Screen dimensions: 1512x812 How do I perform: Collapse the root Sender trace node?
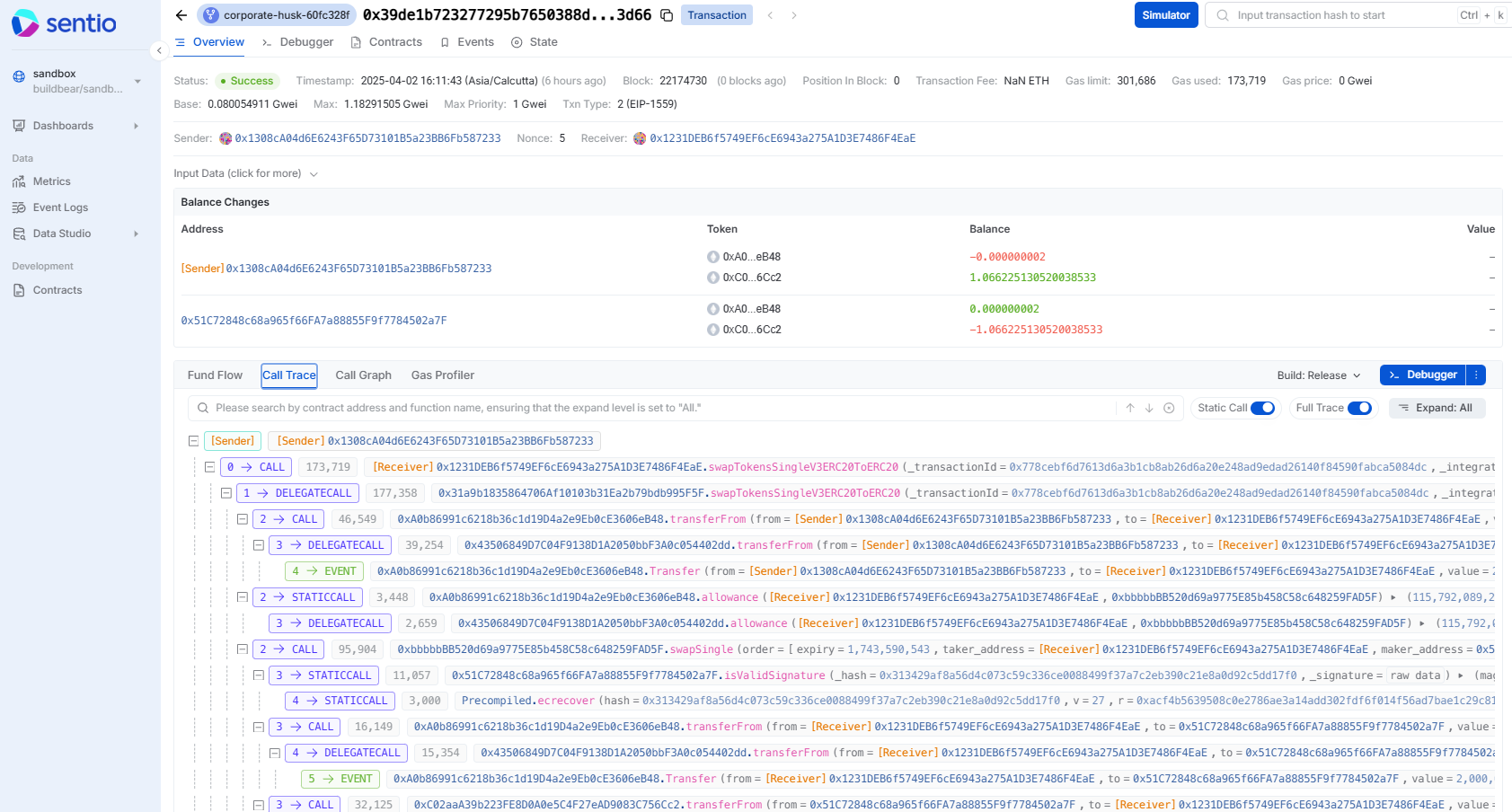[193, 441]
